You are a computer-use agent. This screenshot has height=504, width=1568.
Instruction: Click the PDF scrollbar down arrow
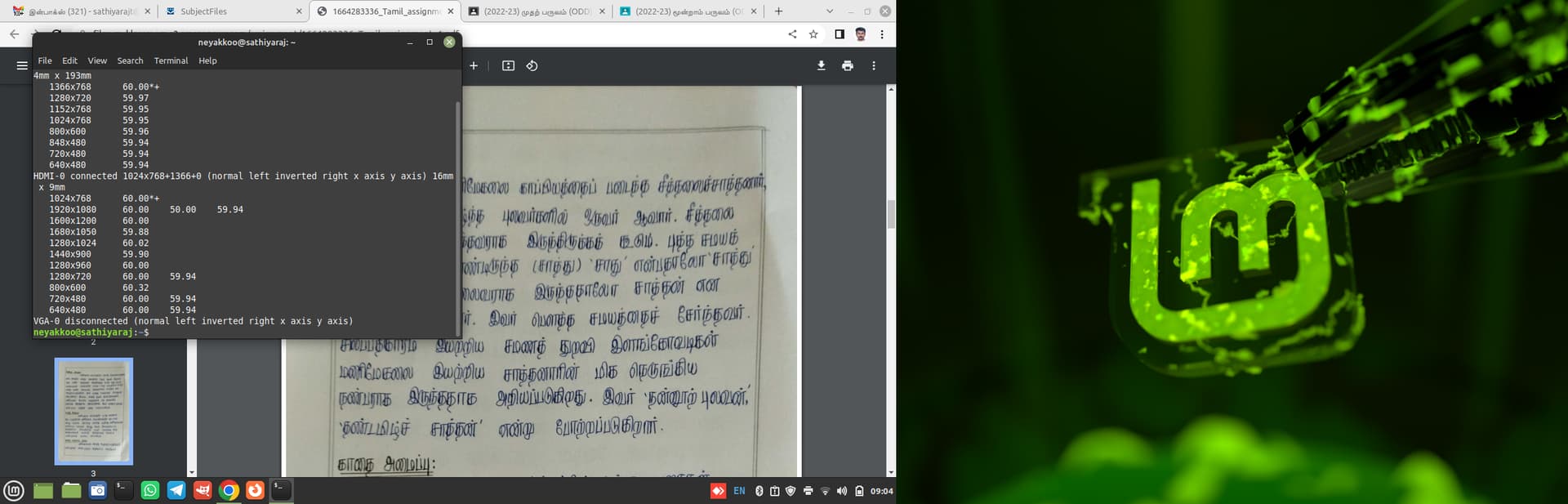pos(891,472)
